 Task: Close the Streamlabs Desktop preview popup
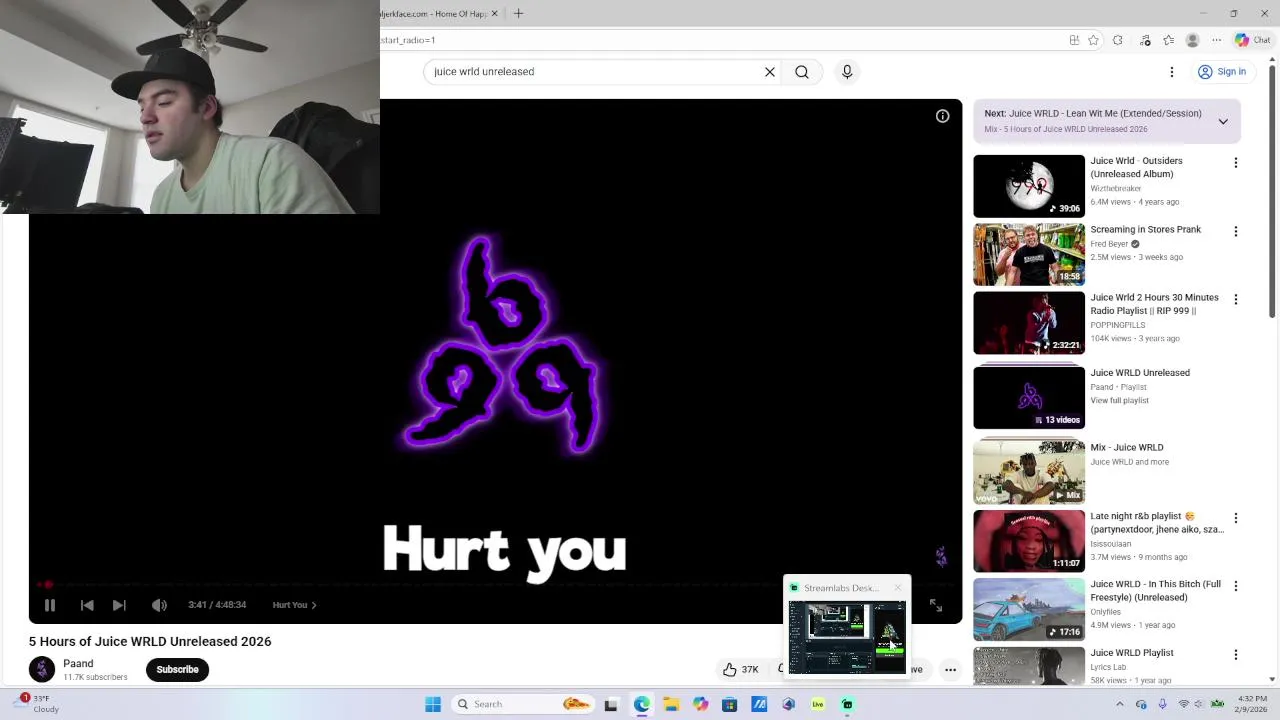coord(898,588)
